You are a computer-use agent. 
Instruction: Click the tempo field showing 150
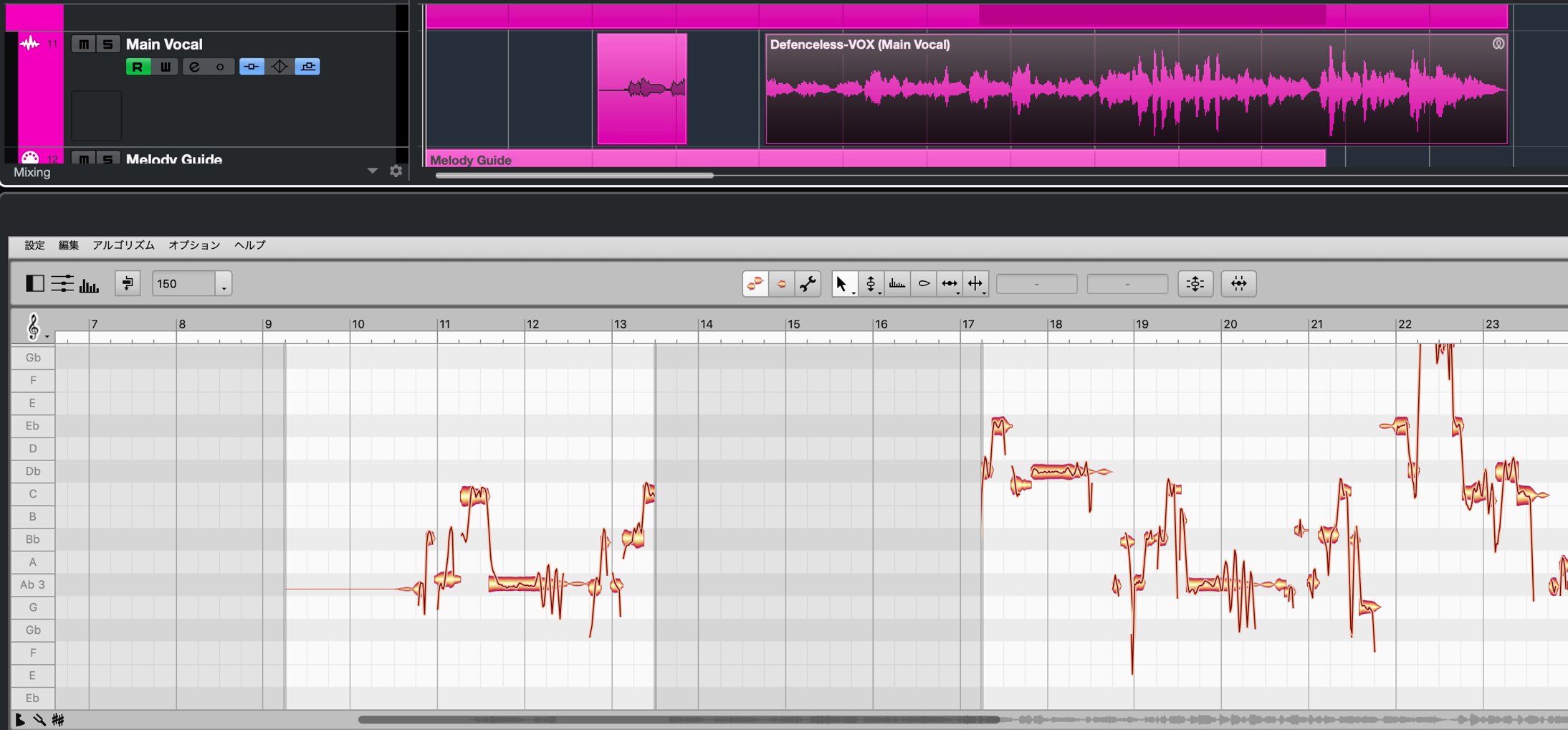click(183, 283)
